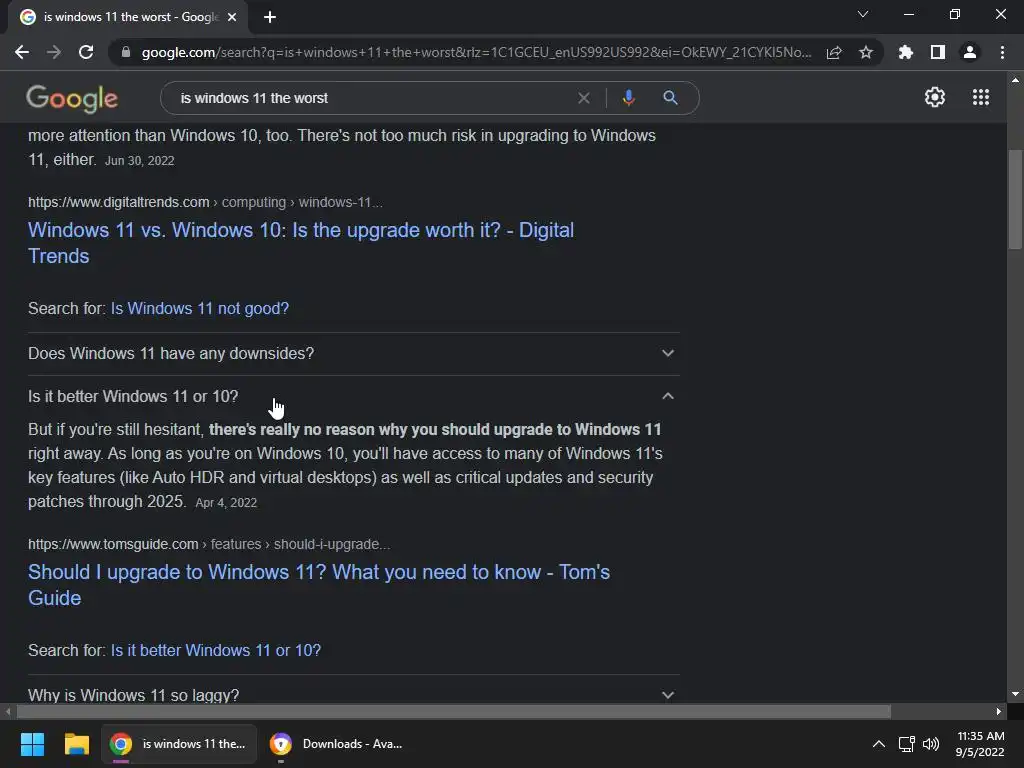The height and width of the screenshot is (768, 1024).
Task: Click digitaltrends.com URL breadcrumb
Action: 205,202
